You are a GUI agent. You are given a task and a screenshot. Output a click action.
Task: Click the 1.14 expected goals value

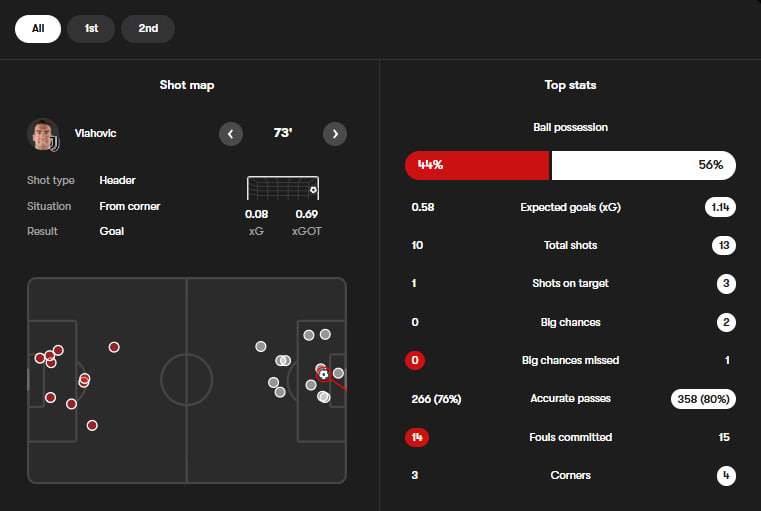pyautogui.click(x=720, y=207)
